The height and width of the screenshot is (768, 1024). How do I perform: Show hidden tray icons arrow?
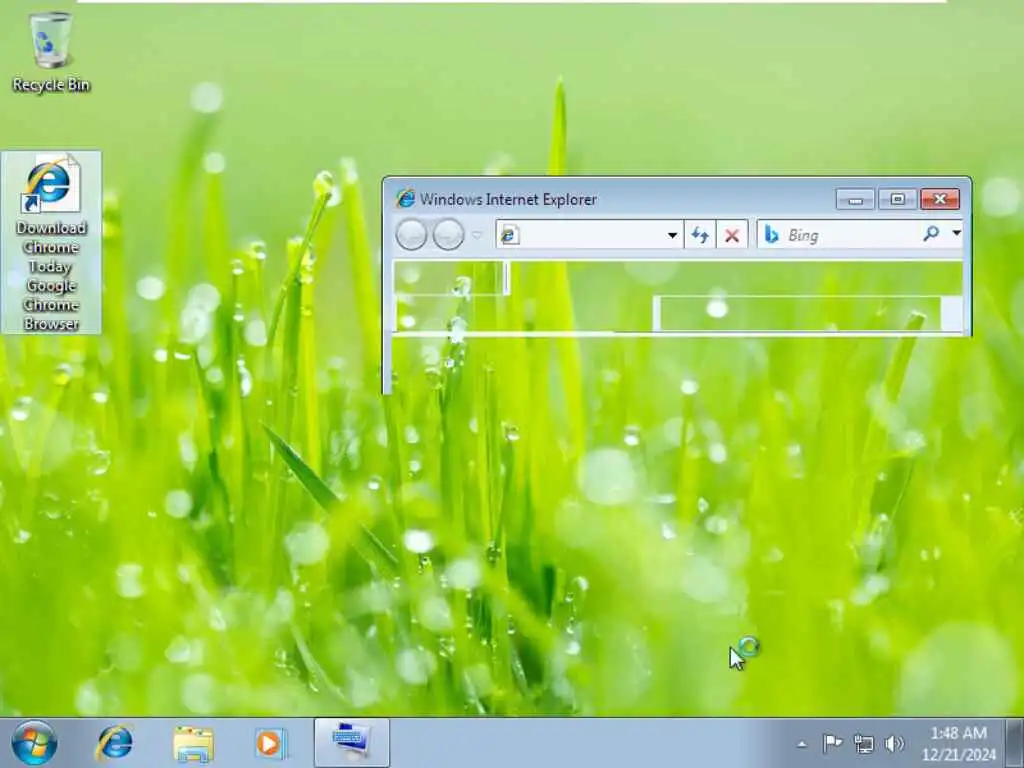[802, 743]
